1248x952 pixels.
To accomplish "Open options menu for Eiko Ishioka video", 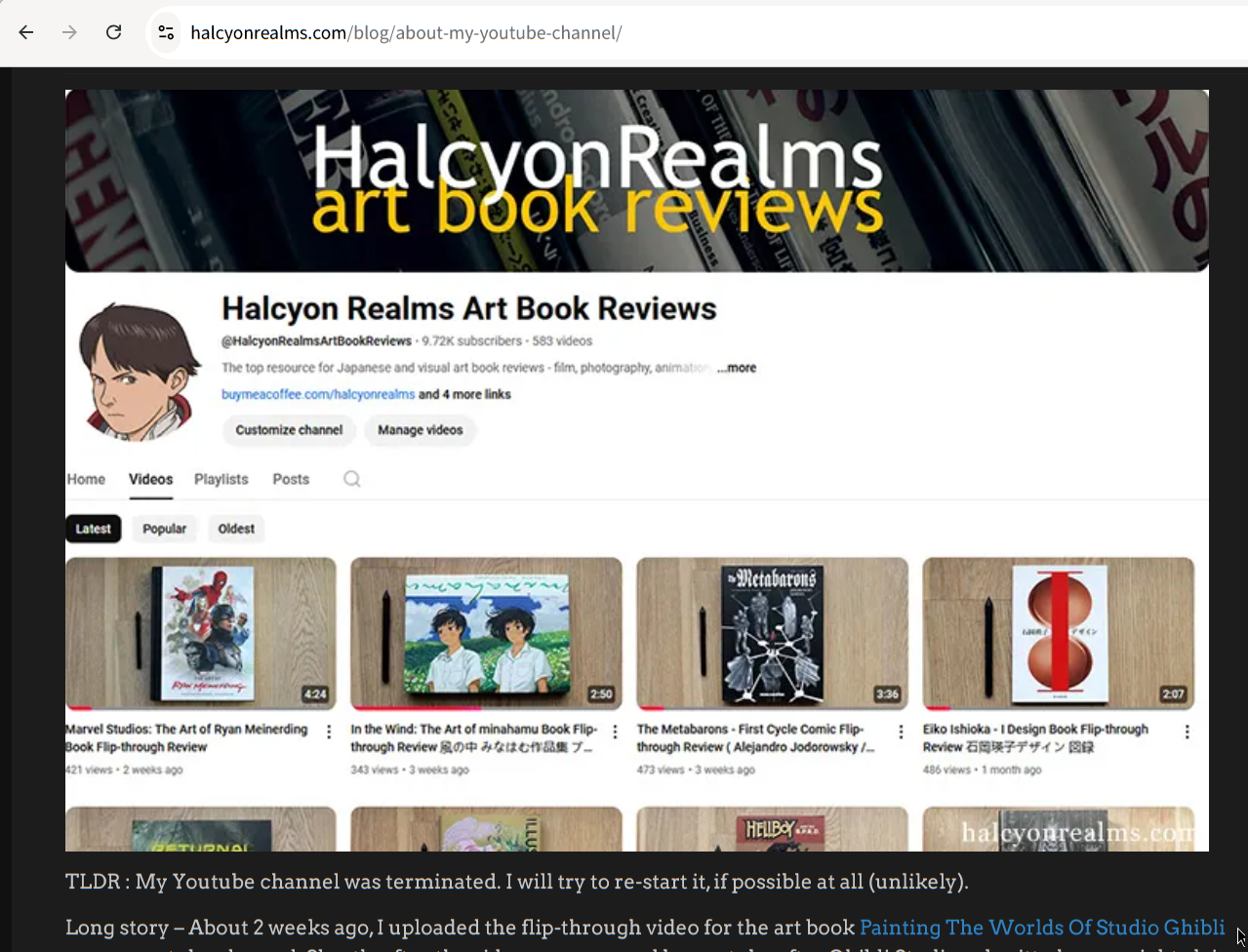I will tap(1187, 732).
